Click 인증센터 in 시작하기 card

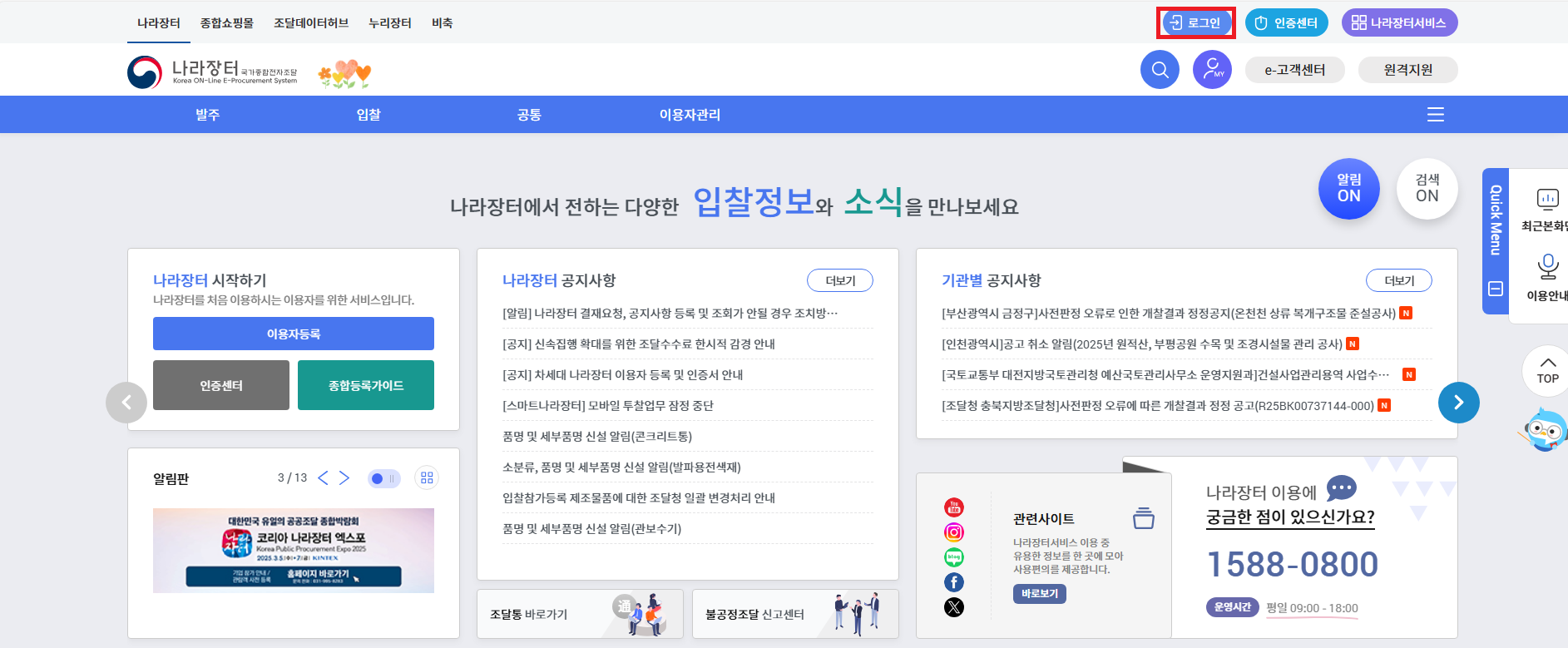coord(221,385)
